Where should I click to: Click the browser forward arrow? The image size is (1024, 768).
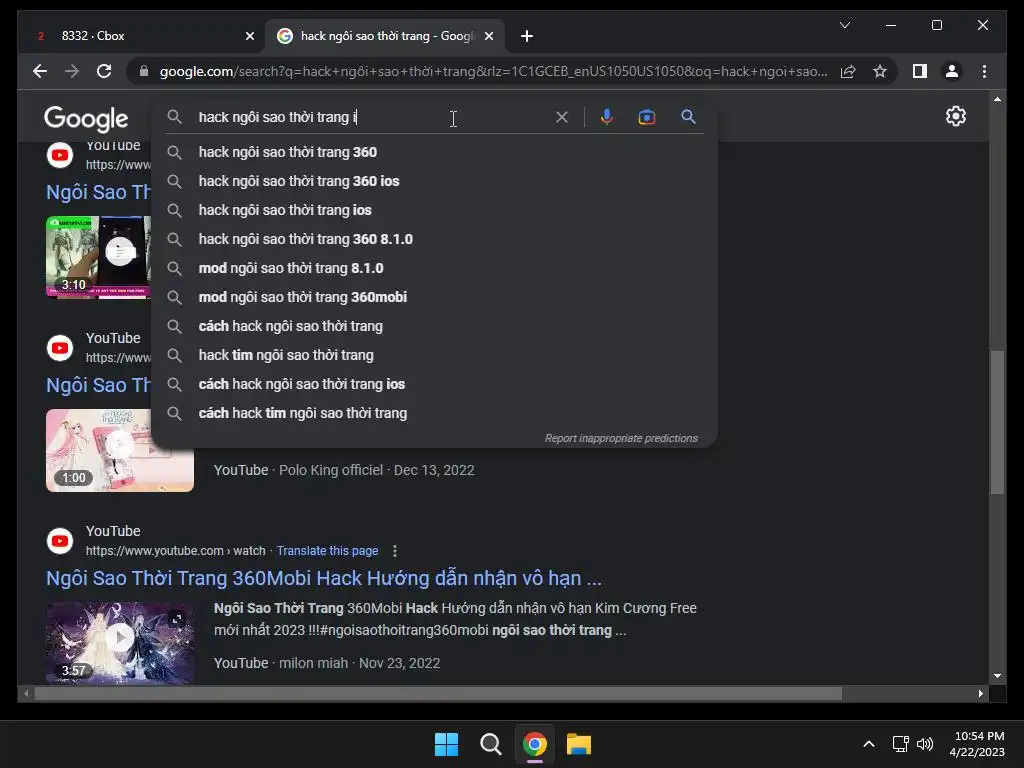(72, 71)
